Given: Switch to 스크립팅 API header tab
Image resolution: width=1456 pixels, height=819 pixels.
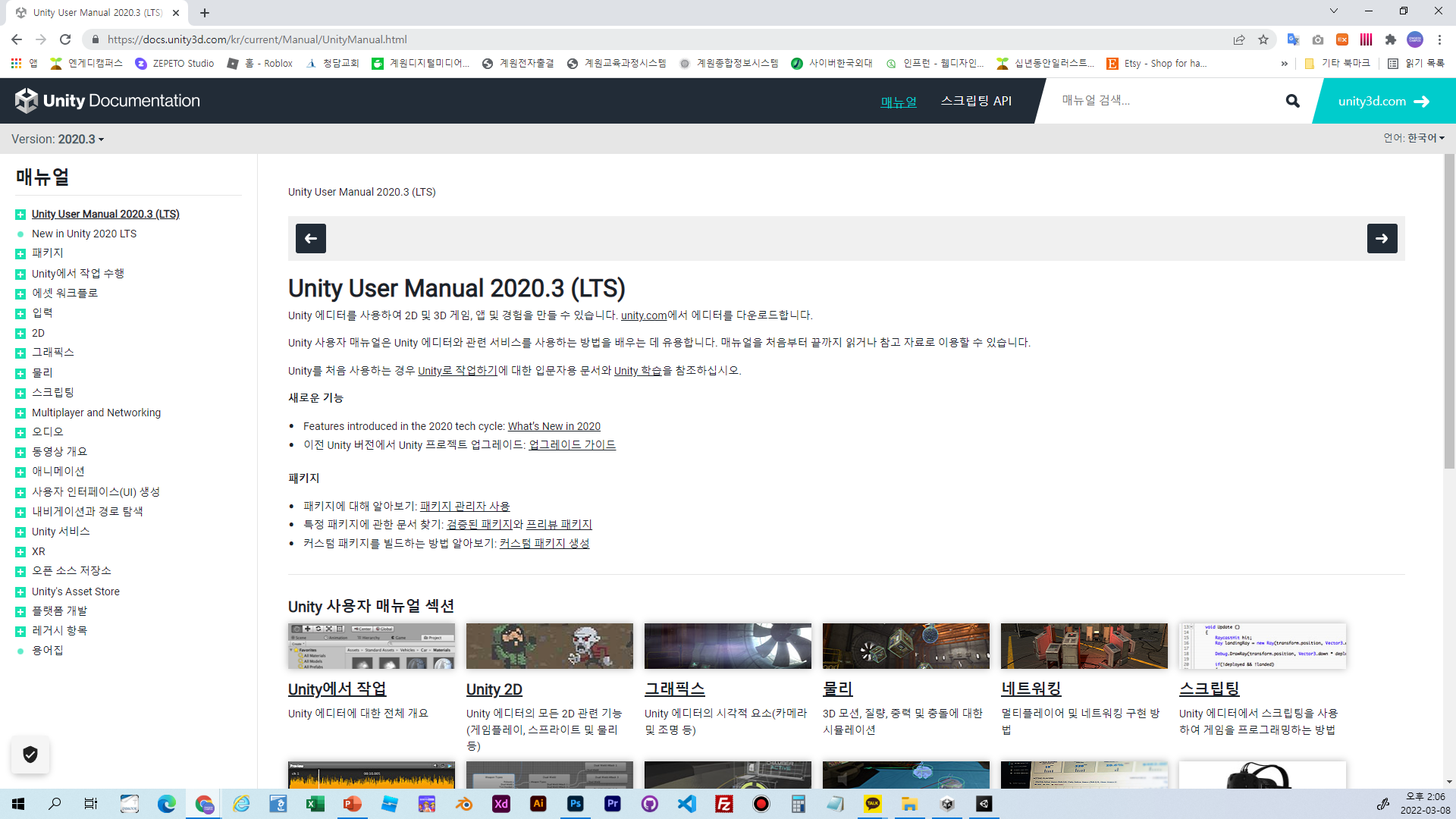Looking at the screenshot, I should click(x=976, y=101).
